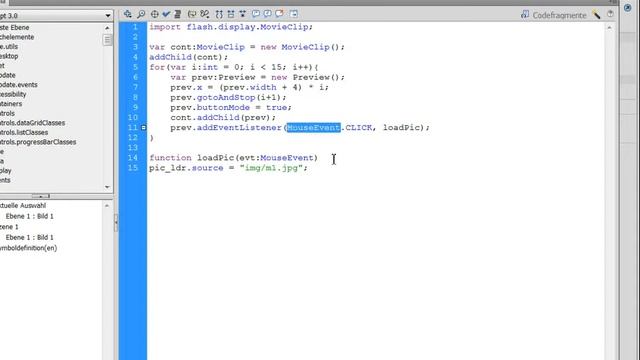Click toolbox list scroll-down arrow
640x360 pixels.
tap(107, 187)
